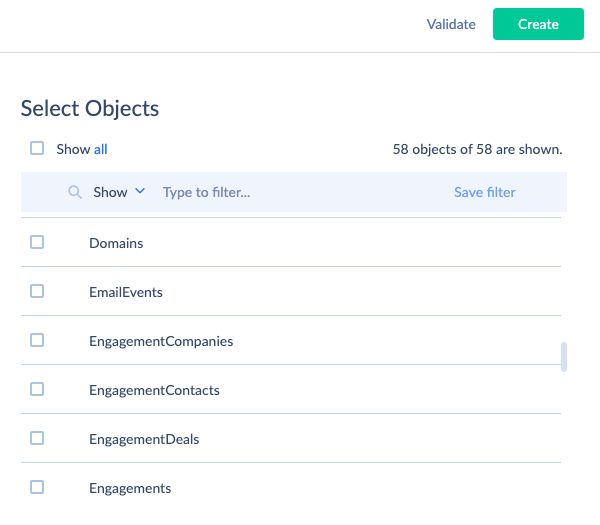The image size is (600, 525).
Task: Check the Engagements object checkbox
Action: [37, 487]
